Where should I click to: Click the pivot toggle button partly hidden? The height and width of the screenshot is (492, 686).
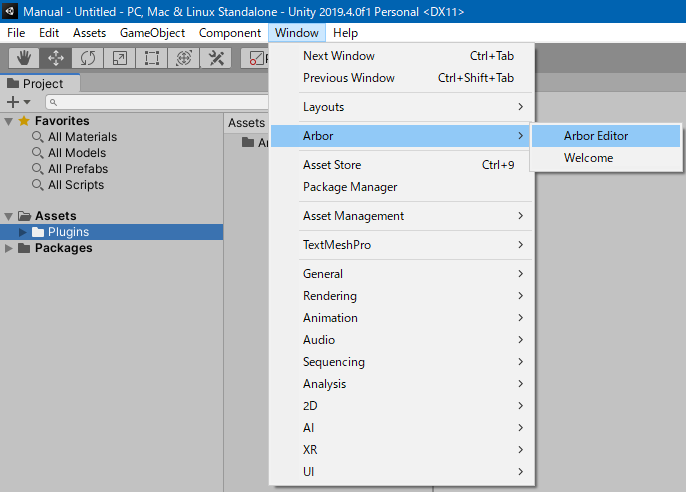tap(255, 58)
